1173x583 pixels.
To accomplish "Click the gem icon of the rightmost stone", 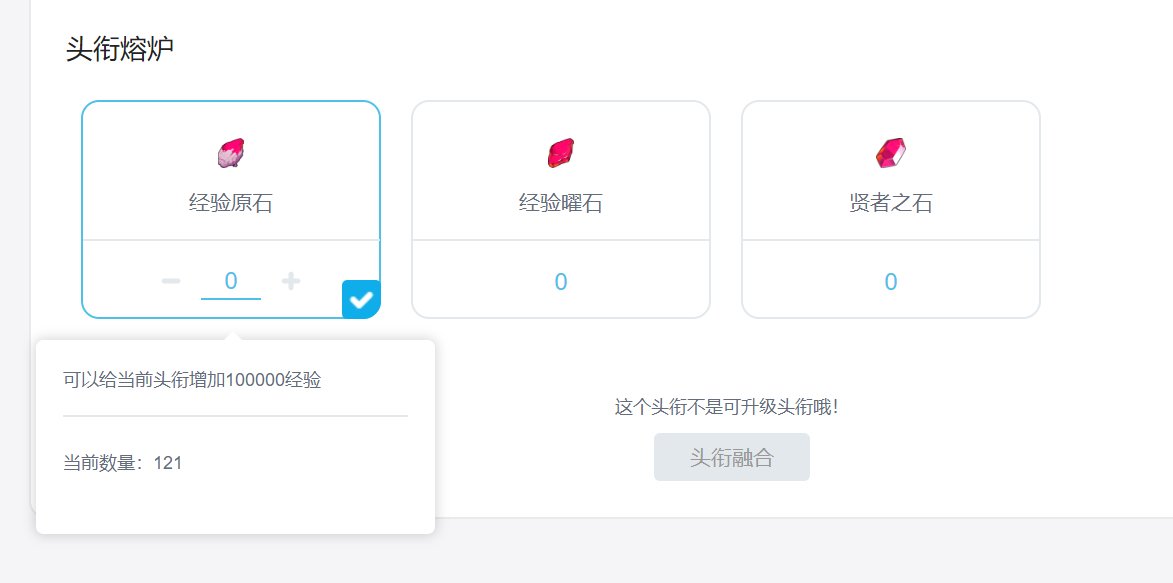I will coord(890,151).
